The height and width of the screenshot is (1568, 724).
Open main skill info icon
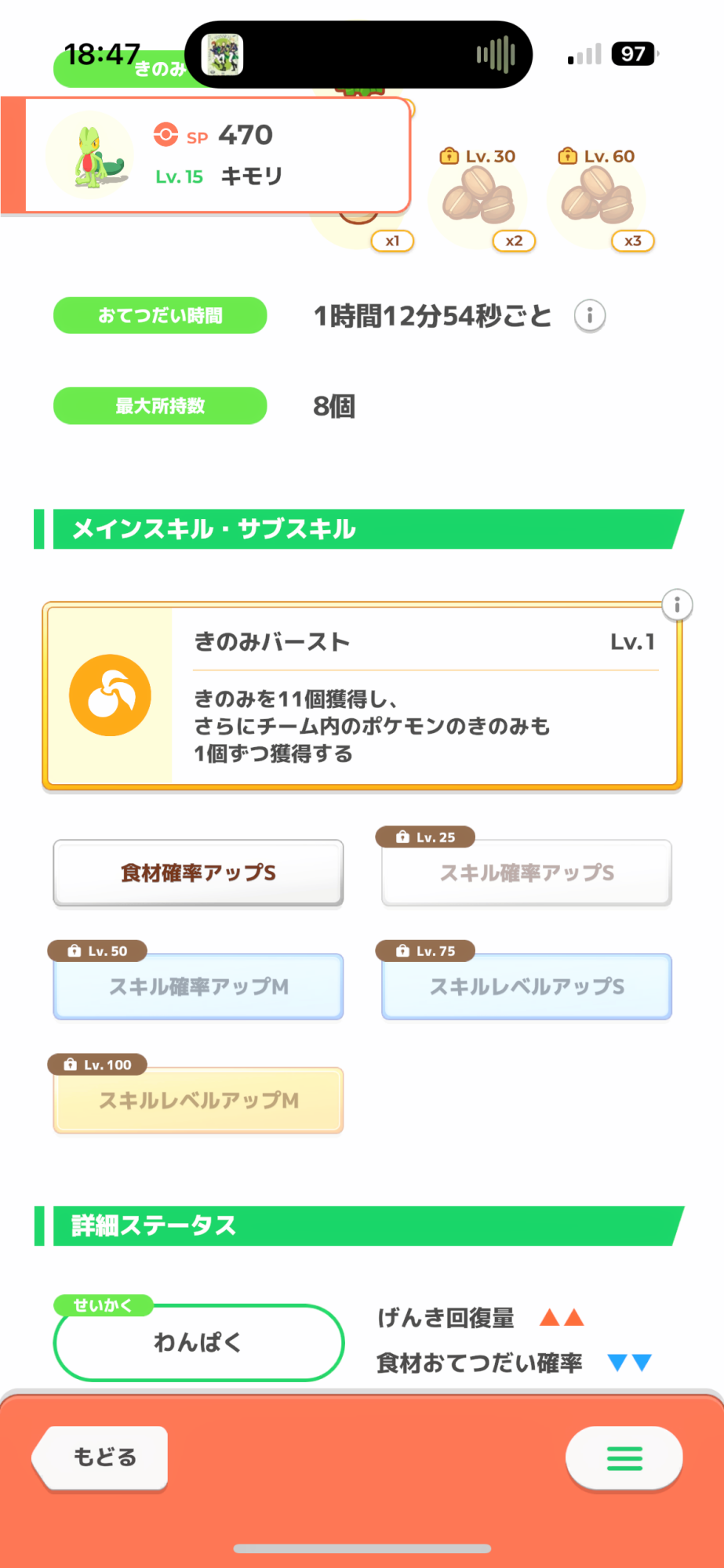tap(677, 604)
